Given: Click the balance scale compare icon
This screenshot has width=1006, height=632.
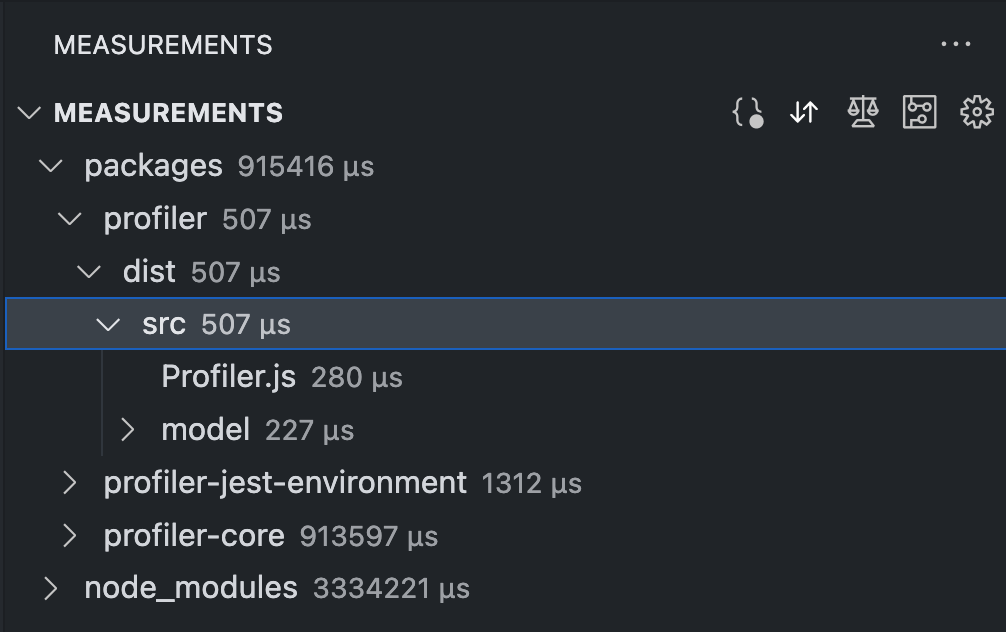Looking at the screenshot, I should [x=862, y=113].
